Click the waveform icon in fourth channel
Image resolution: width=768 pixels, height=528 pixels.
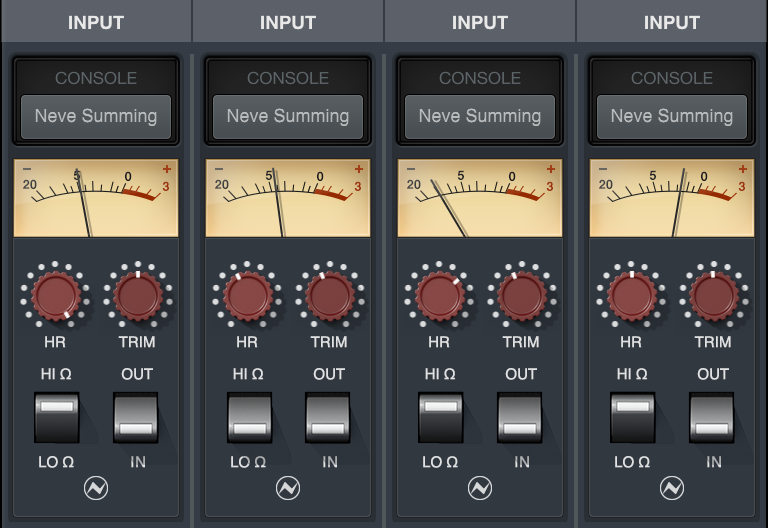pos(672,488)
